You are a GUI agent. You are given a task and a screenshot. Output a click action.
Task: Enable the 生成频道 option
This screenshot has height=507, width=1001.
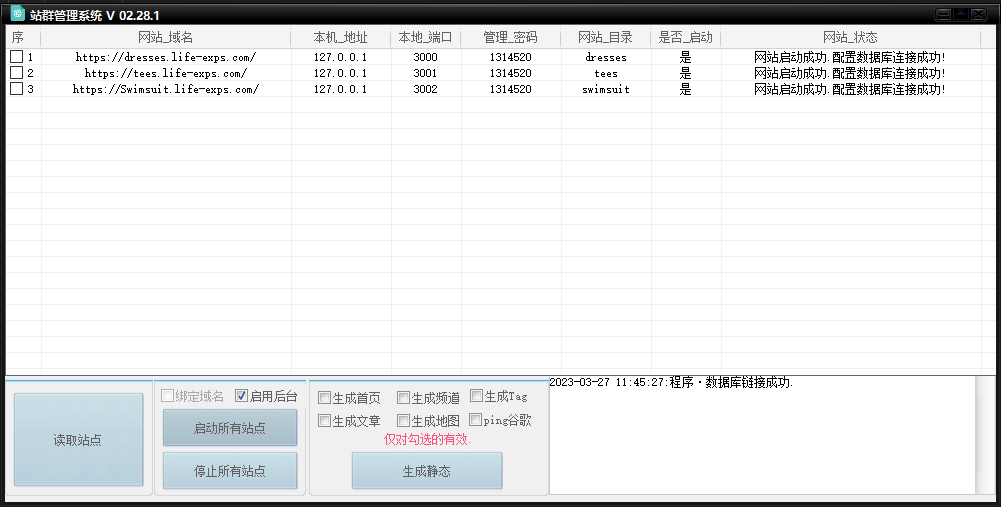403,398
